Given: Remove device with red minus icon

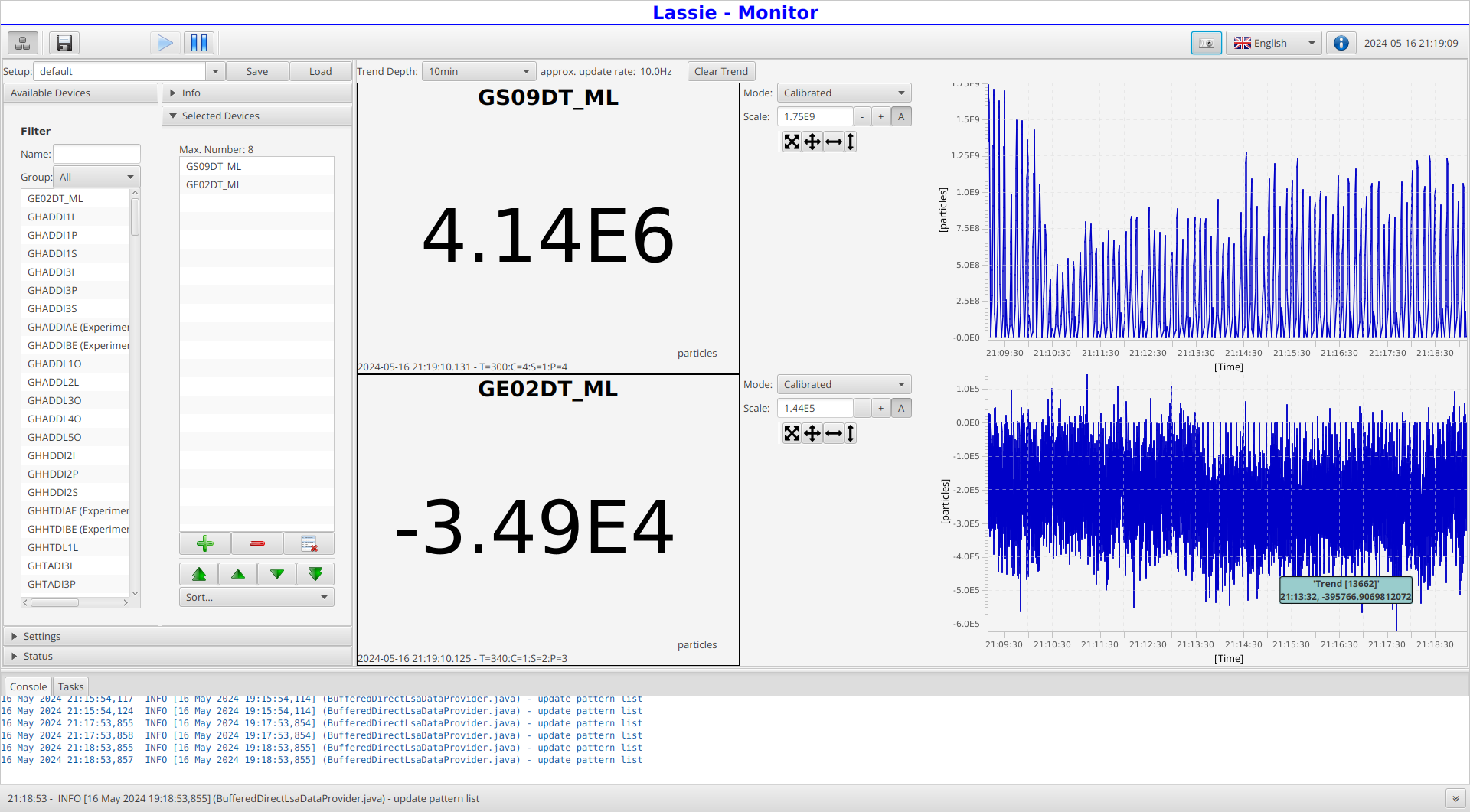Looking at the screenshot, I should tap(257, 543).
